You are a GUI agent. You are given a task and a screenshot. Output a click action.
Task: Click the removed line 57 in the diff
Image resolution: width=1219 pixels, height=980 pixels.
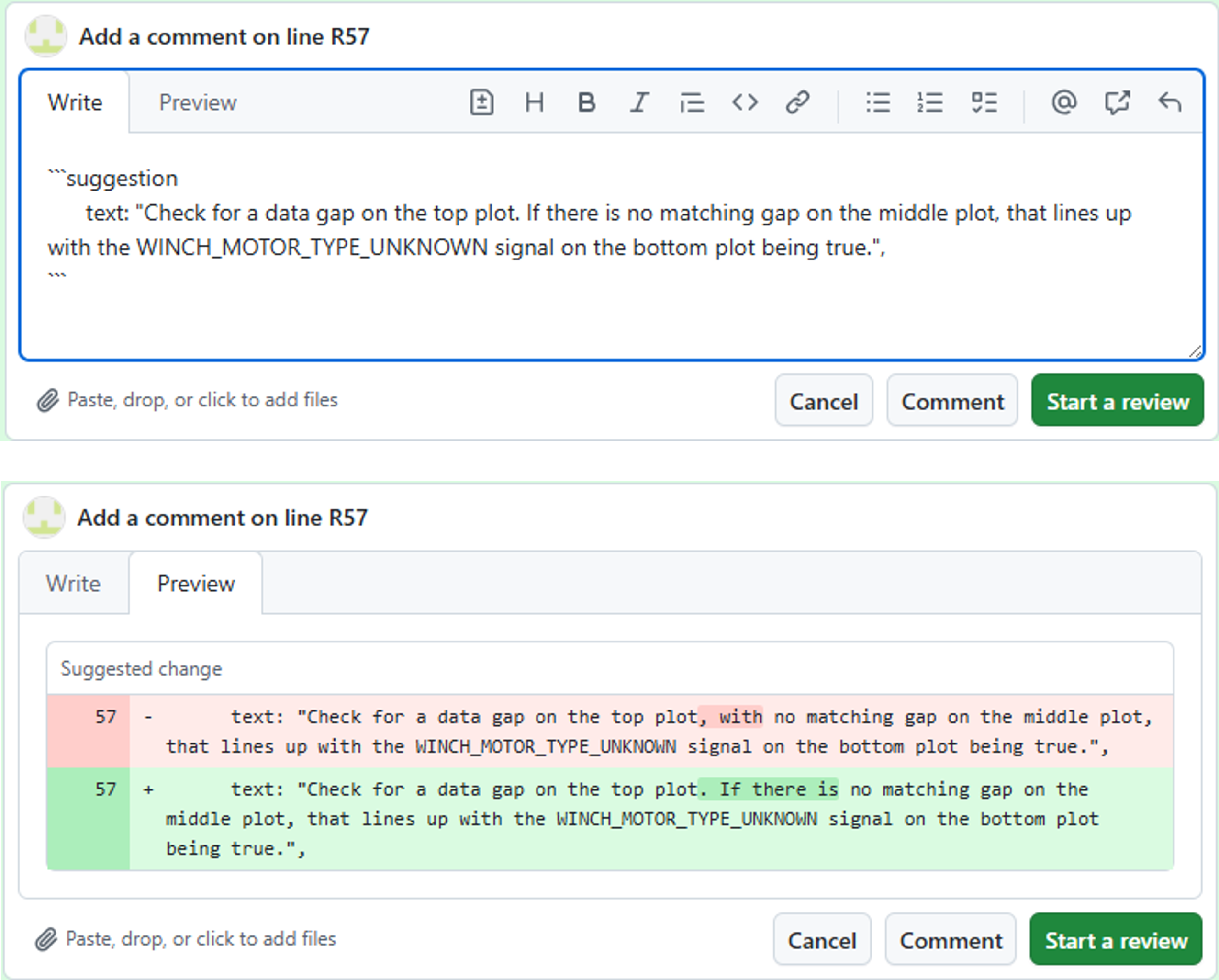(610, 731)
